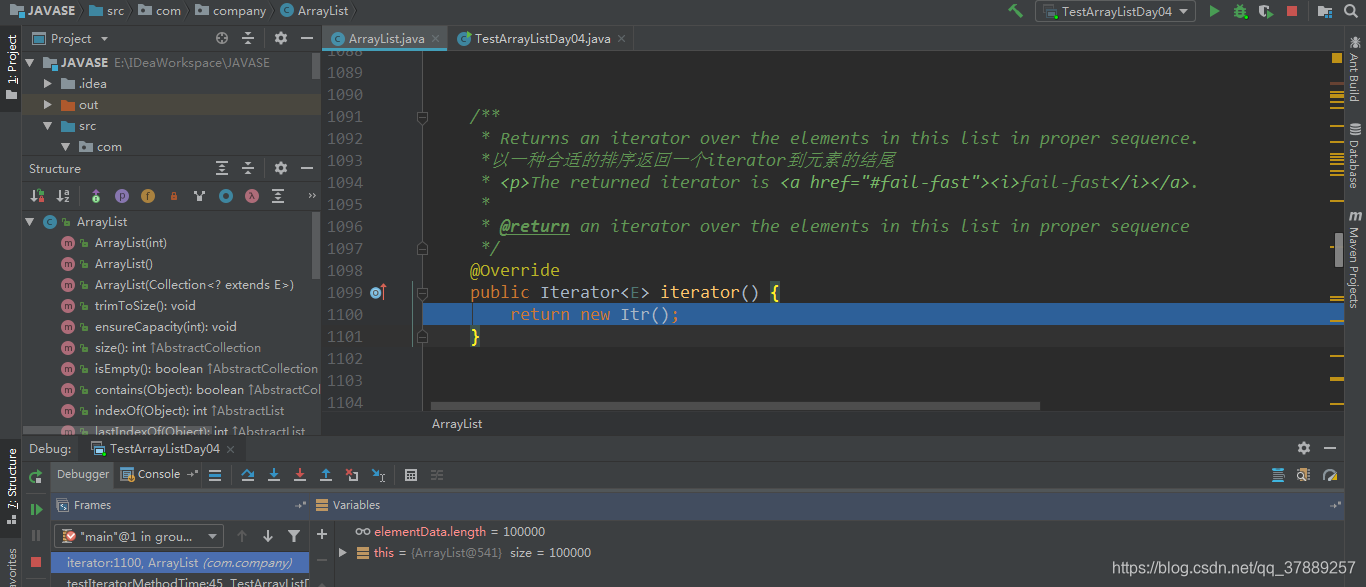This screenshot has height=587, width=1366.
Task: Open Structure panel settings gear
Action: (x=281, y=168)
